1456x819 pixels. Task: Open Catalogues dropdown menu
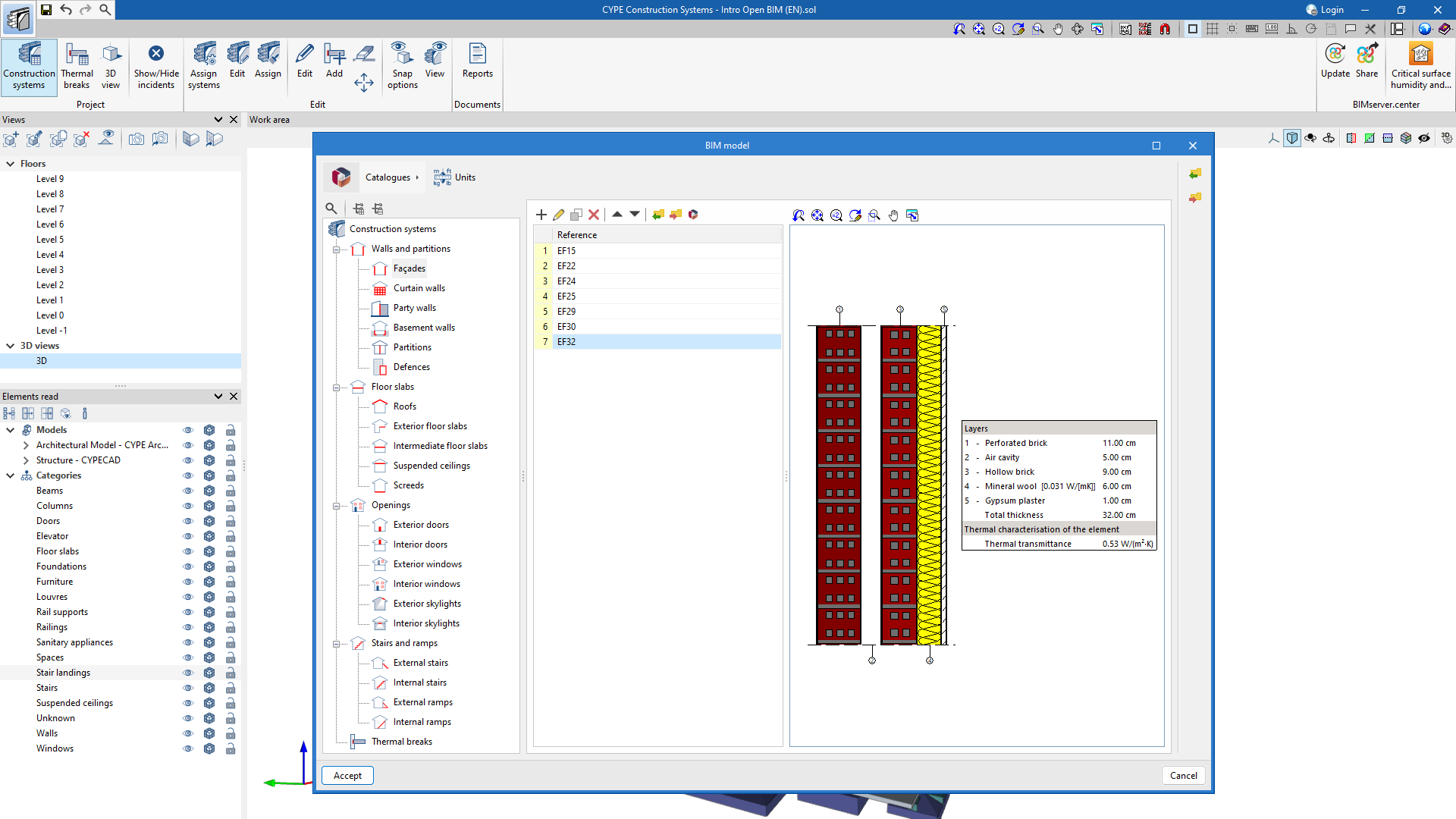coord(391,177)
